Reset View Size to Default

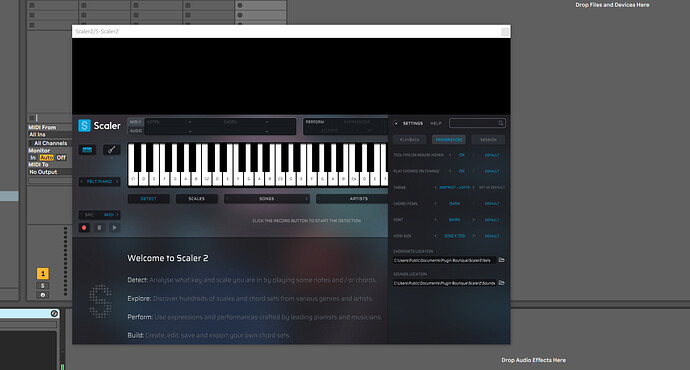click(492, 236)
